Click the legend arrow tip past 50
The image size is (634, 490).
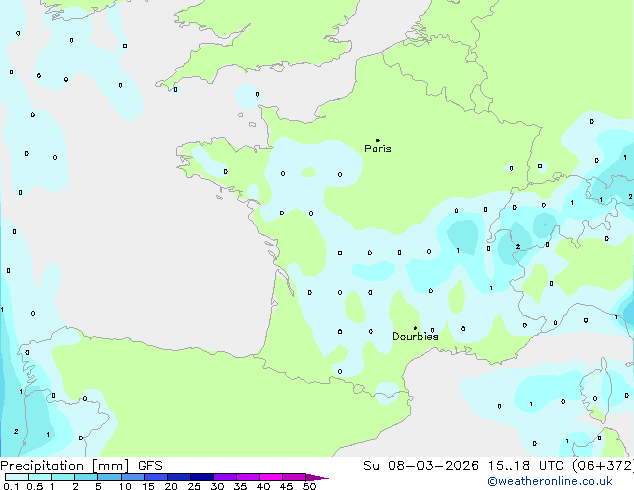coord(317,477)
